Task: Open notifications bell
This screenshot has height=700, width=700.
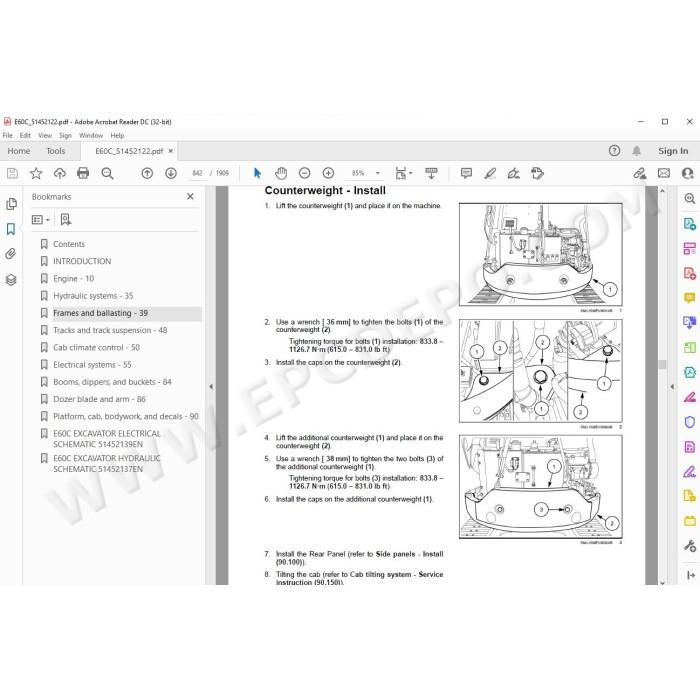Action: [x=637, y=151]
